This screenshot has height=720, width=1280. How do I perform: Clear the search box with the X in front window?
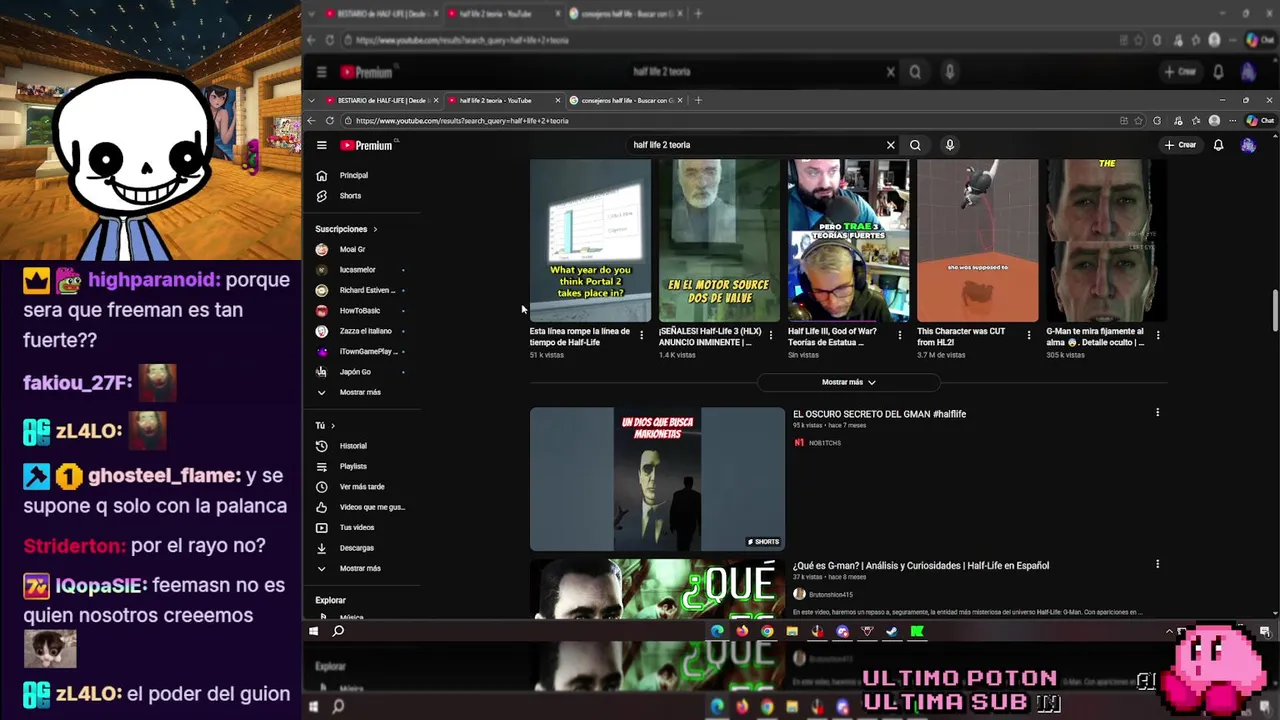coord(890,145)
